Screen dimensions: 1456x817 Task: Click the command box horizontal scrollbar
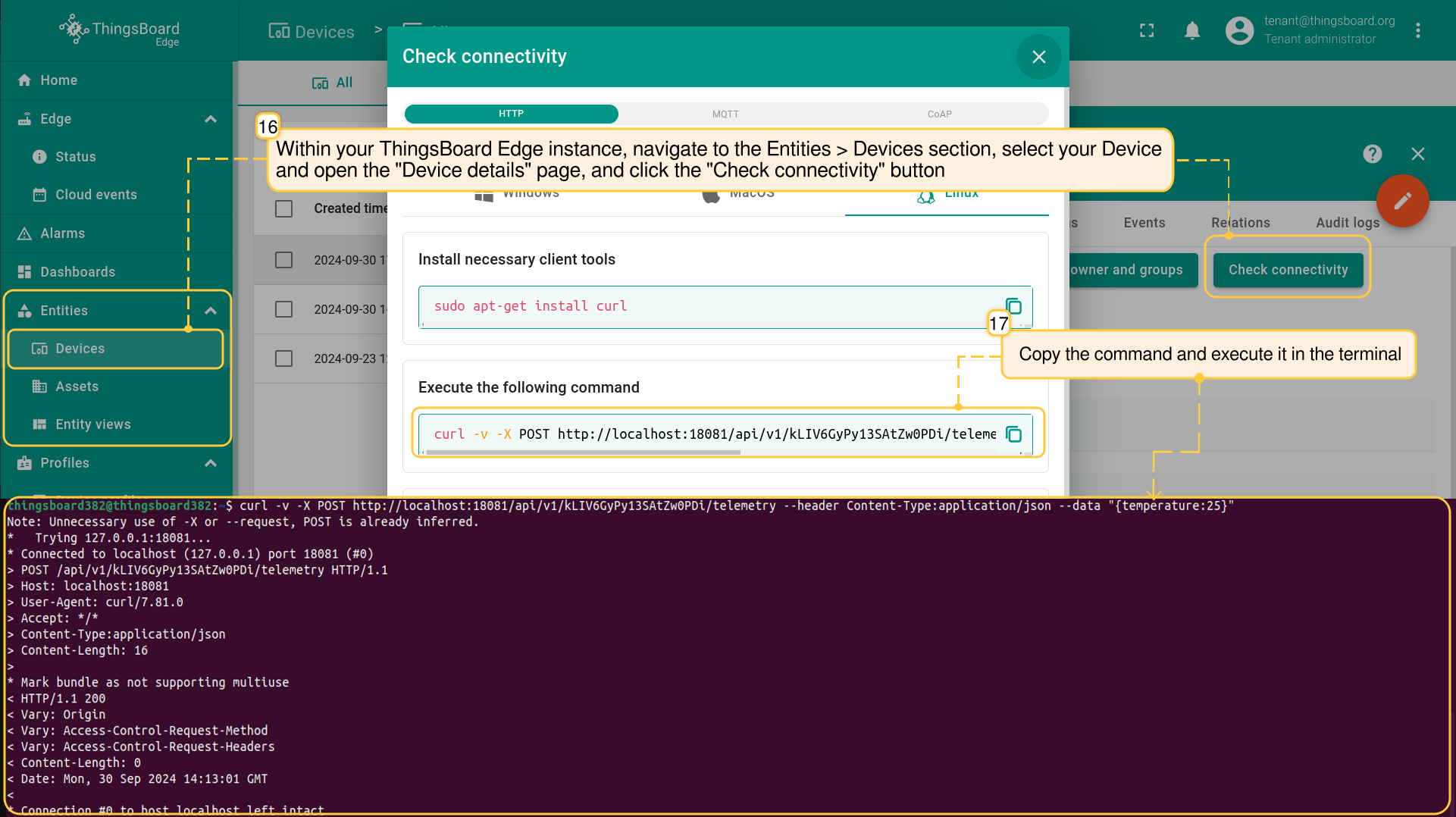584,452
